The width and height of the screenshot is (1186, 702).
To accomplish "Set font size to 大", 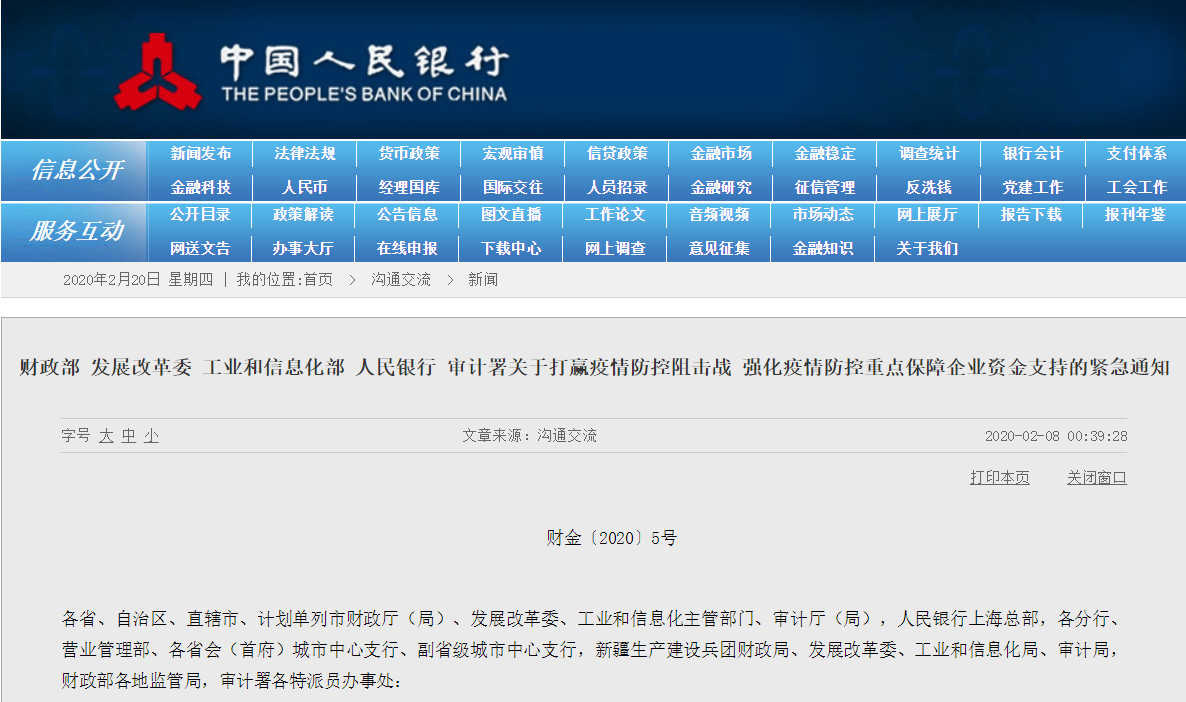I will 106,436.
